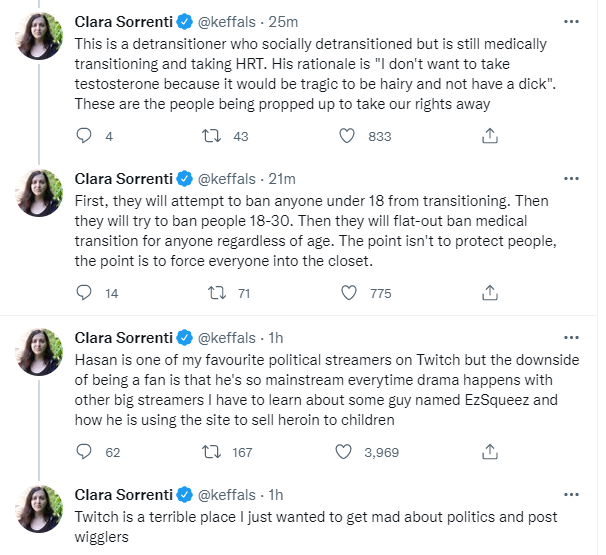606x555 pixels.
Task: Retweet the tweet with 167 retweets
Action: coord(216,451)
